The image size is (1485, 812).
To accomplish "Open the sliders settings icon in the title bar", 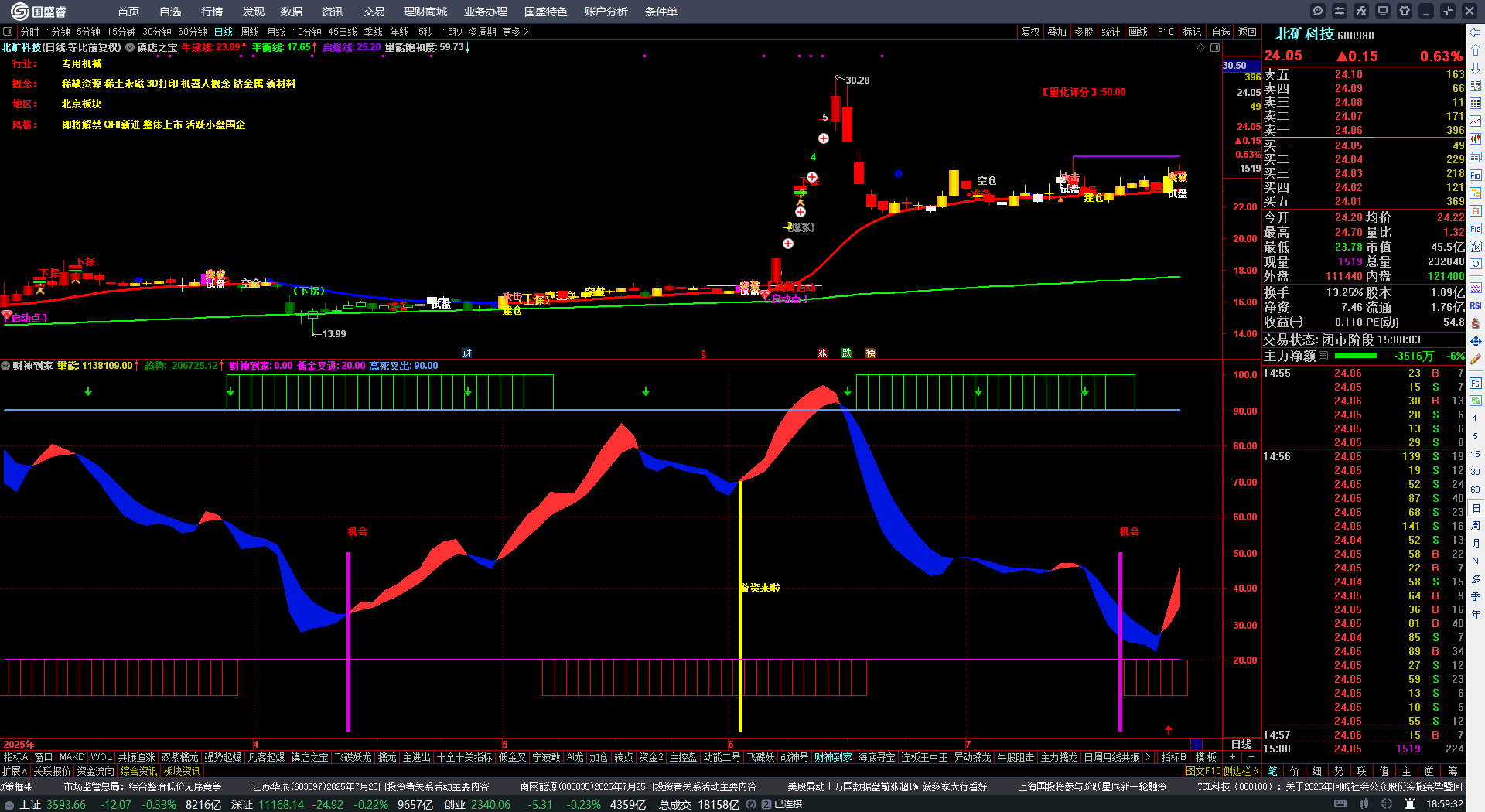I will coord(1340,11).
